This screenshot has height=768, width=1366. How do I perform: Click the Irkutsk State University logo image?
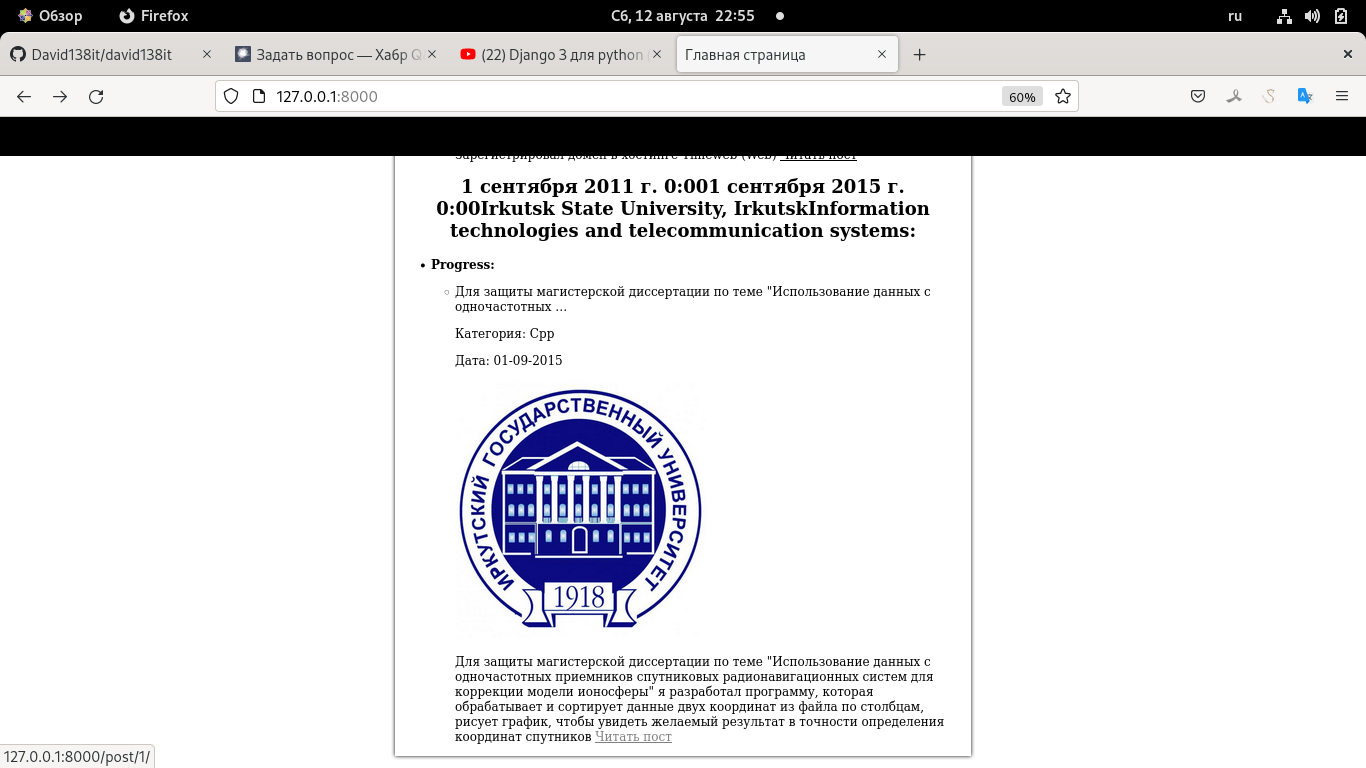(x=580, y=510)
